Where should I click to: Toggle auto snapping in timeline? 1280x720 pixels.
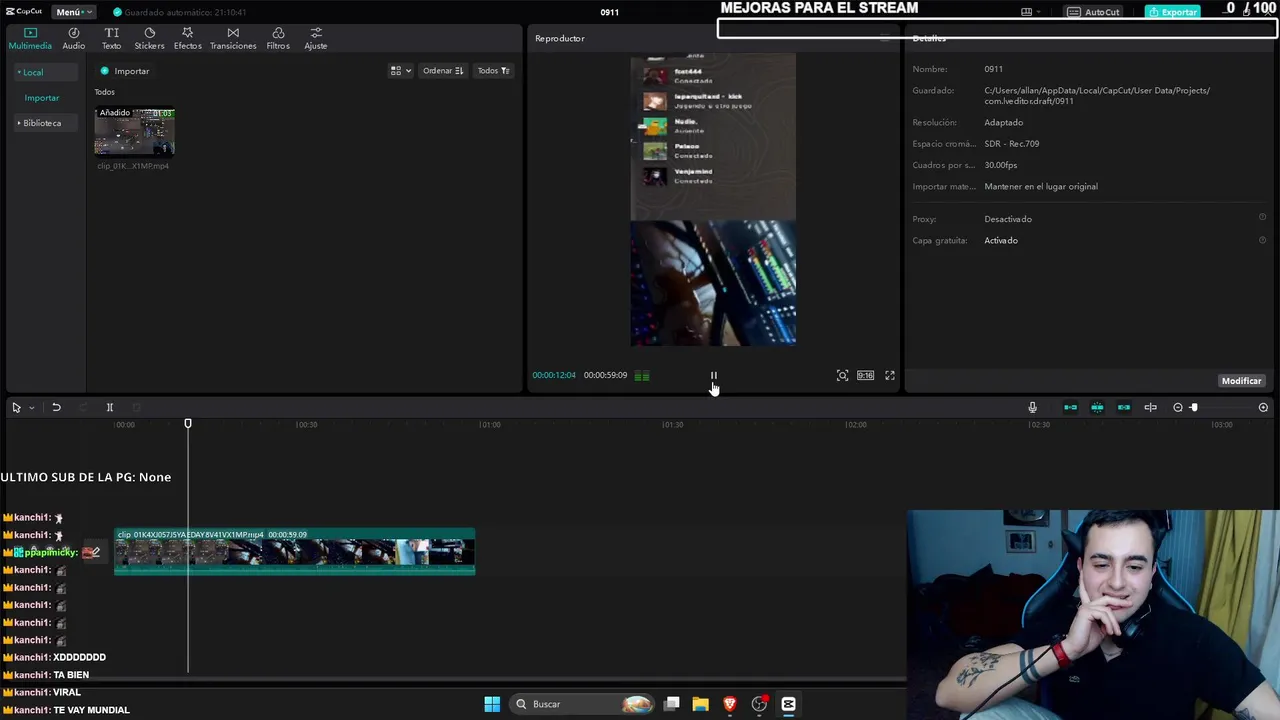click(1097, 407)
